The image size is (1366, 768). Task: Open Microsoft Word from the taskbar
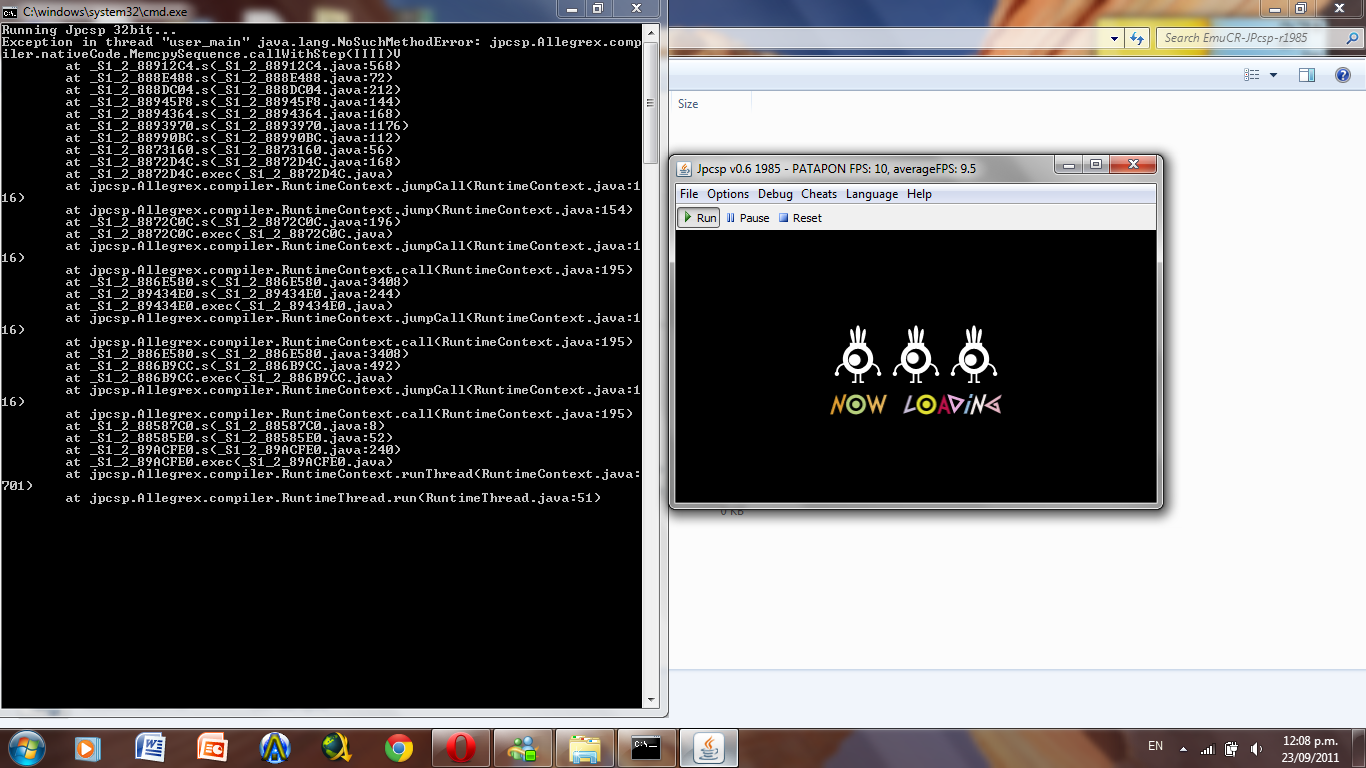[x=151, y=747]
